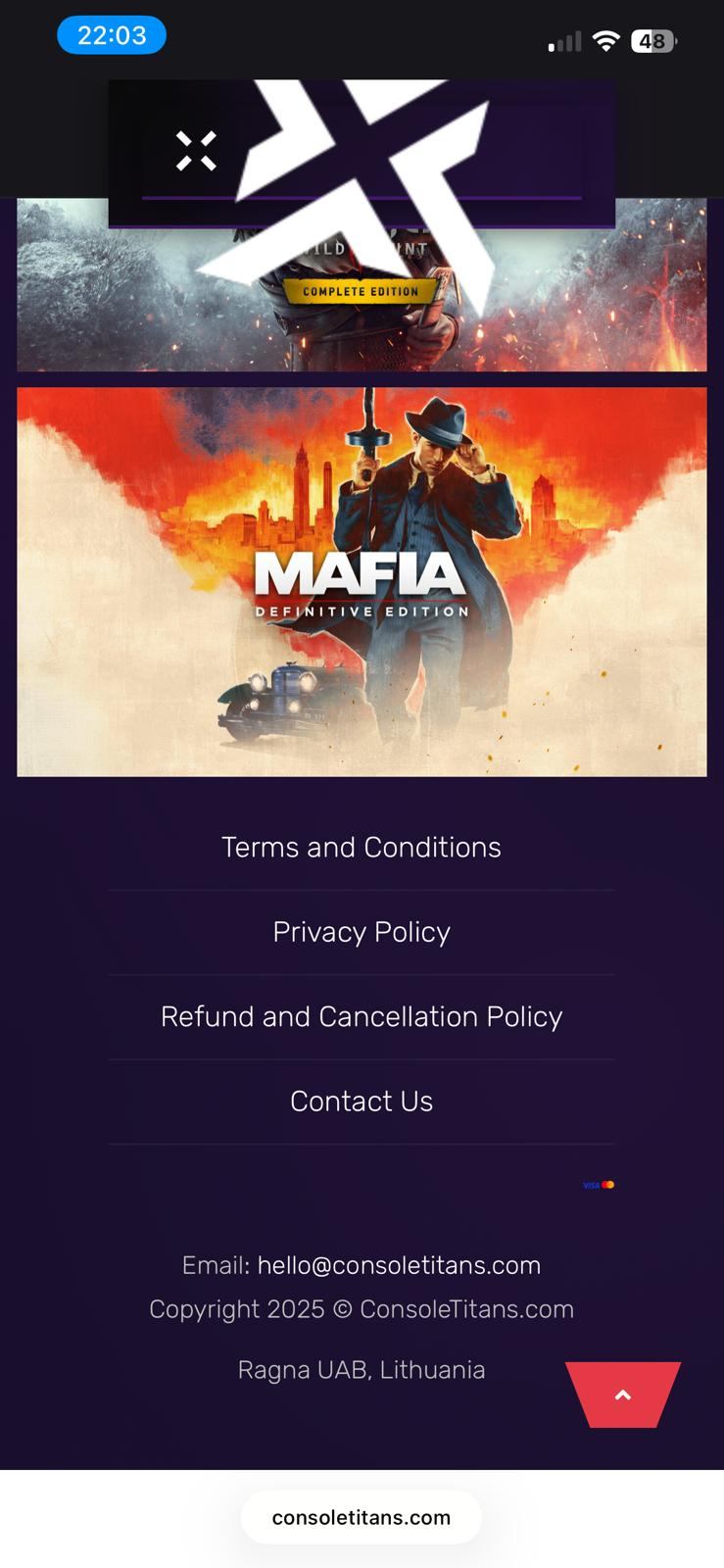
Task: Open Refund and Cancellation Policy
Action: pyautogui.click(x=362, y=1016)
